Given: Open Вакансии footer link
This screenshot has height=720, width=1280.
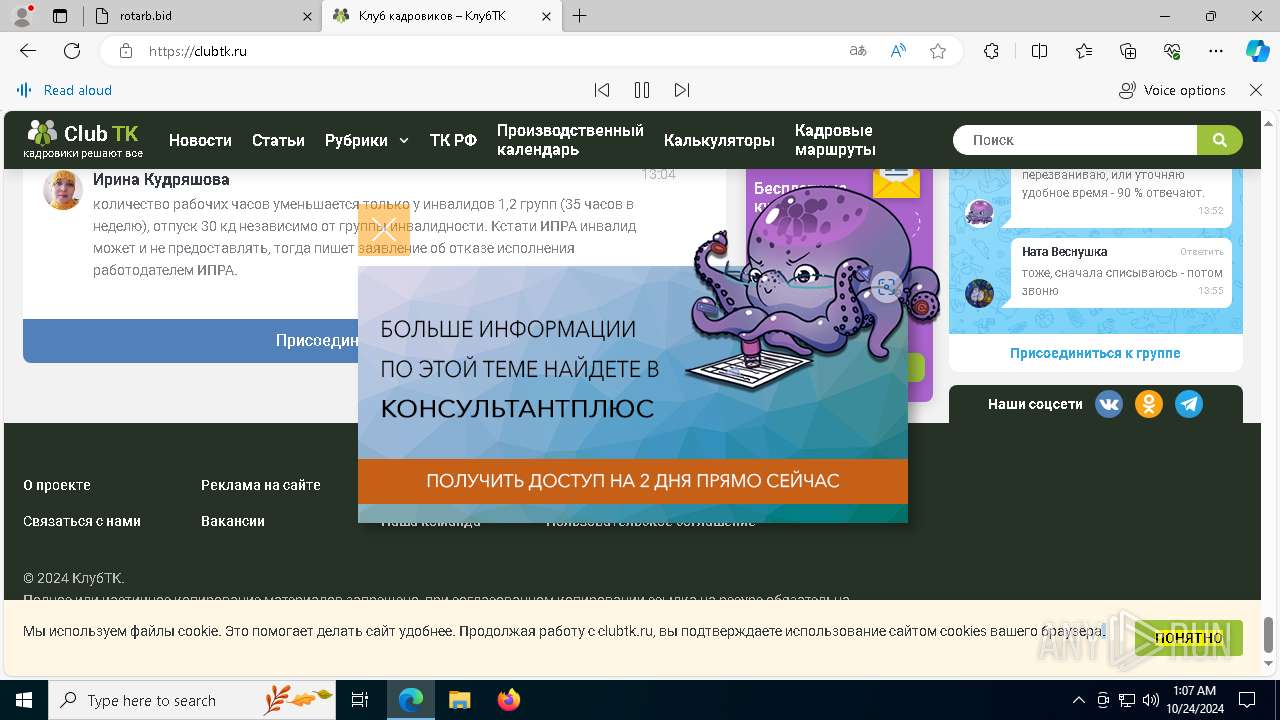Looking at the screenshot, I should 233,521.
